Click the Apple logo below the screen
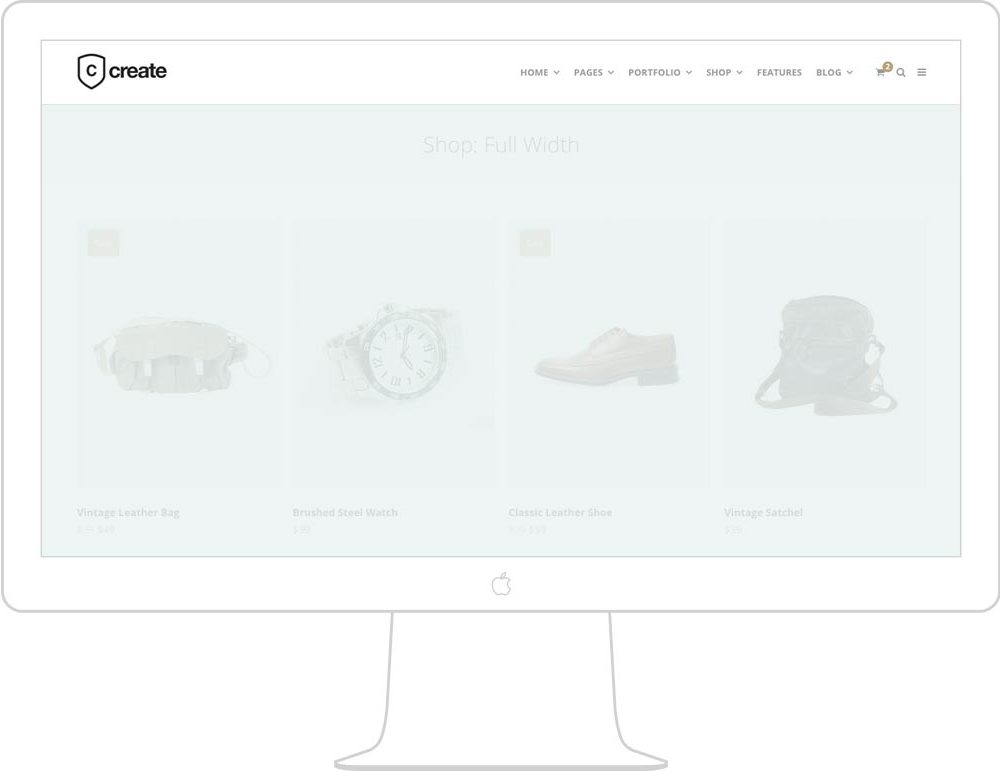 501,584
